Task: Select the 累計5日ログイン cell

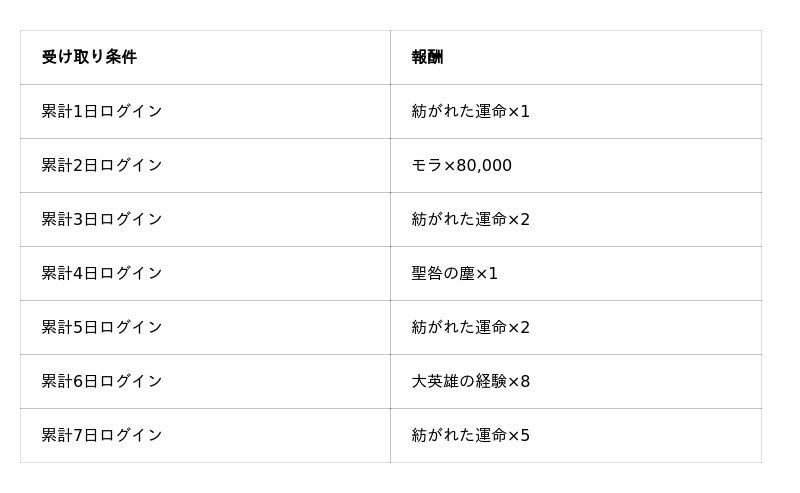Action: pyautogui.click(x=102, y=327)
